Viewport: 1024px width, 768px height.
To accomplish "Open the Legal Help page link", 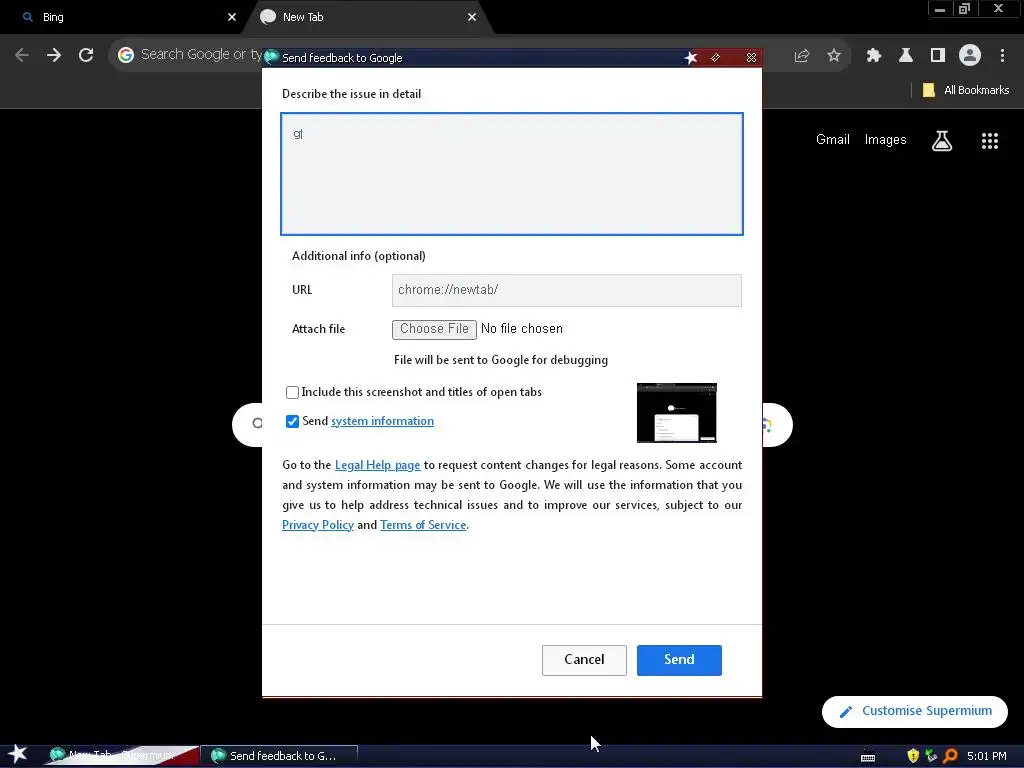I will click(377, 465).
